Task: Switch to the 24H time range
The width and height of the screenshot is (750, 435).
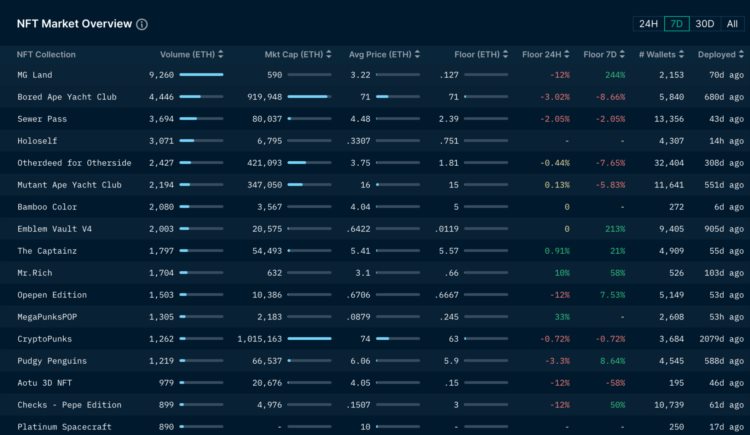Action: (649, 23)
